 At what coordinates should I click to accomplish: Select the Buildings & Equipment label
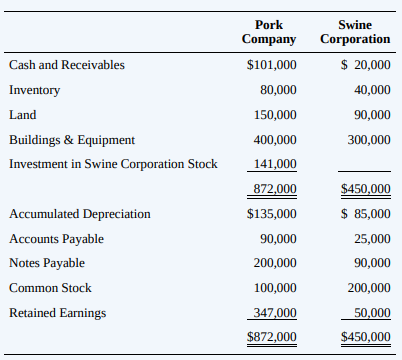tap(72, 140)
